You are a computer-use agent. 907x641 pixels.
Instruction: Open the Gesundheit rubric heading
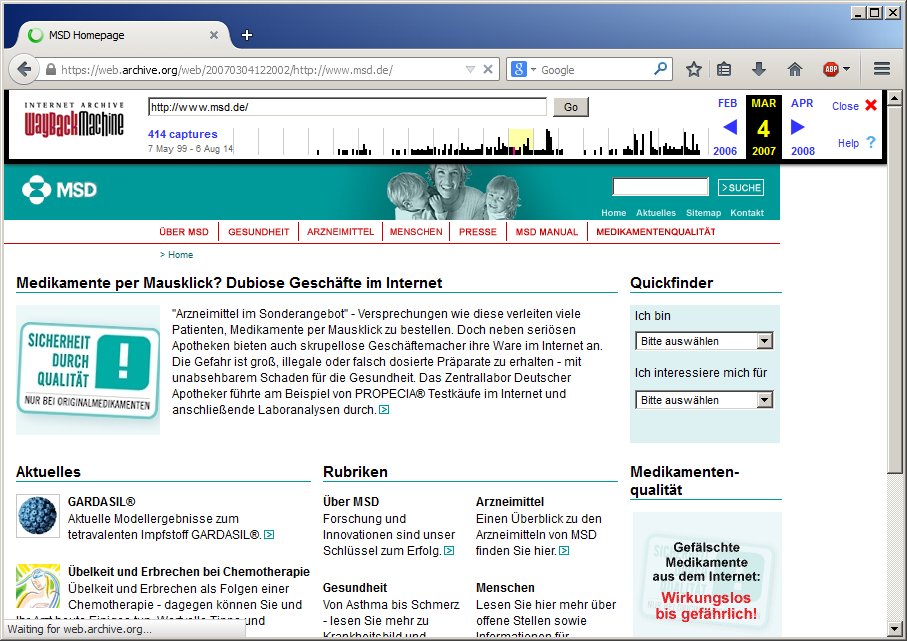(355, 588)
